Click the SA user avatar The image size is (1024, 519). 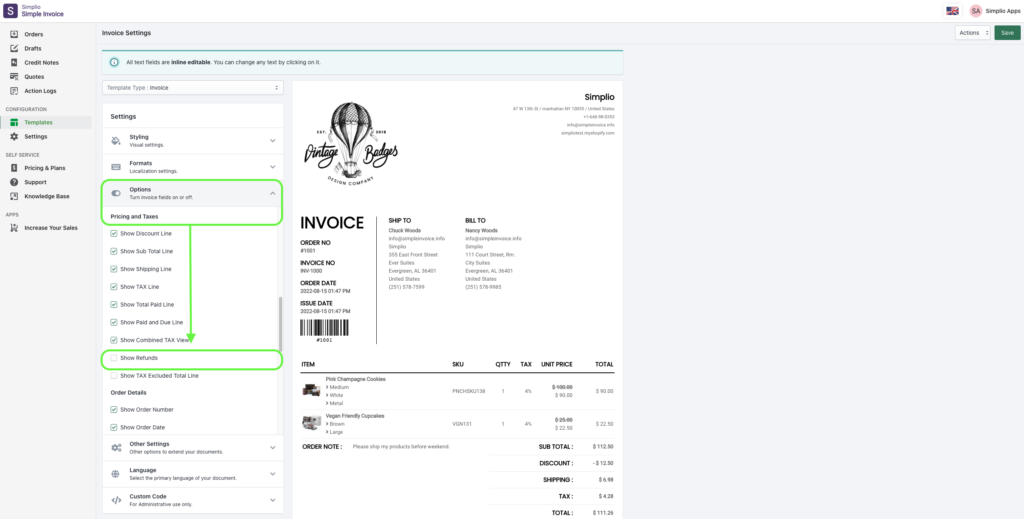[976, 10]
